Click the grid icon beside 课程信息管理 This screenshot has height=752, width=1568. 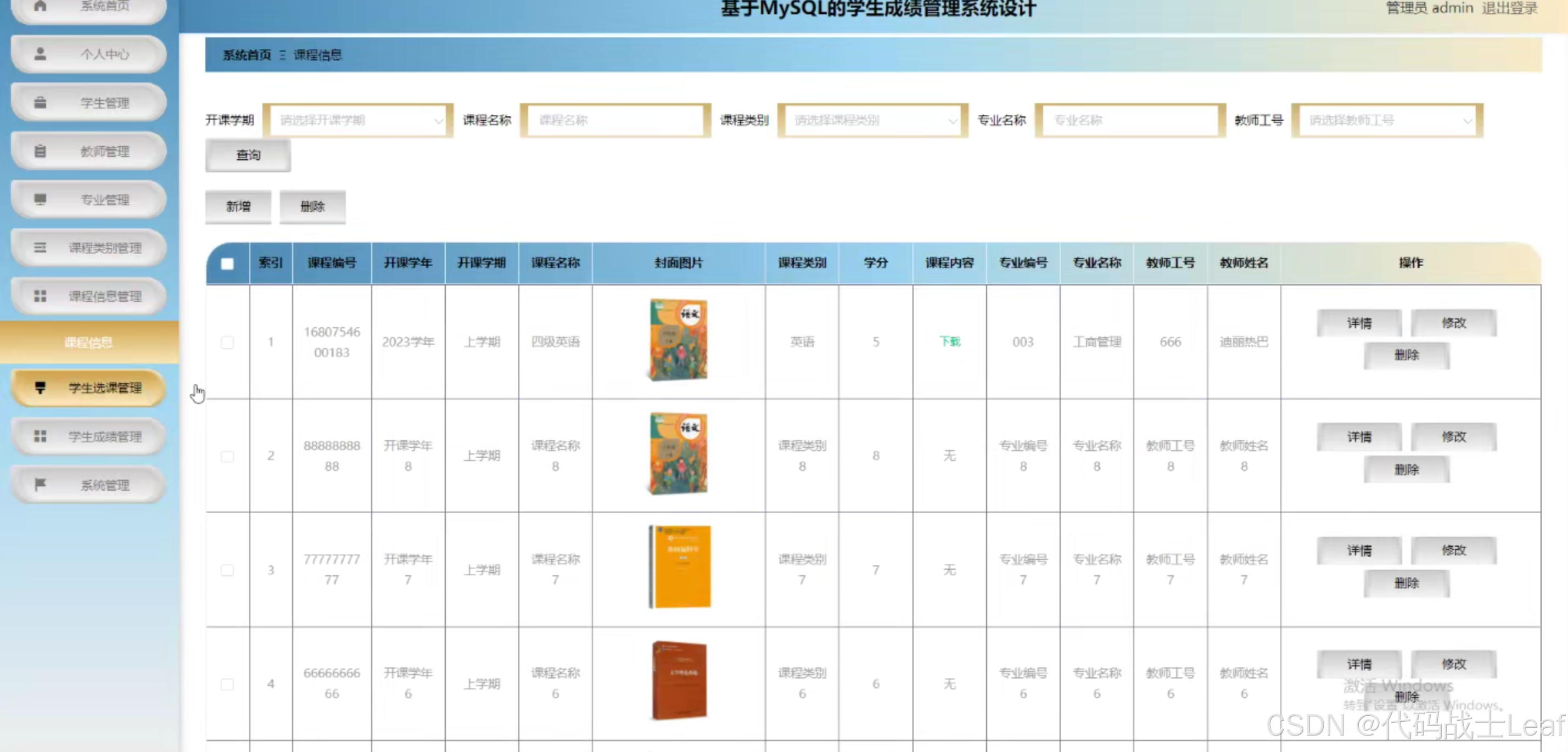pyautogui.click(x=40, y=296)
